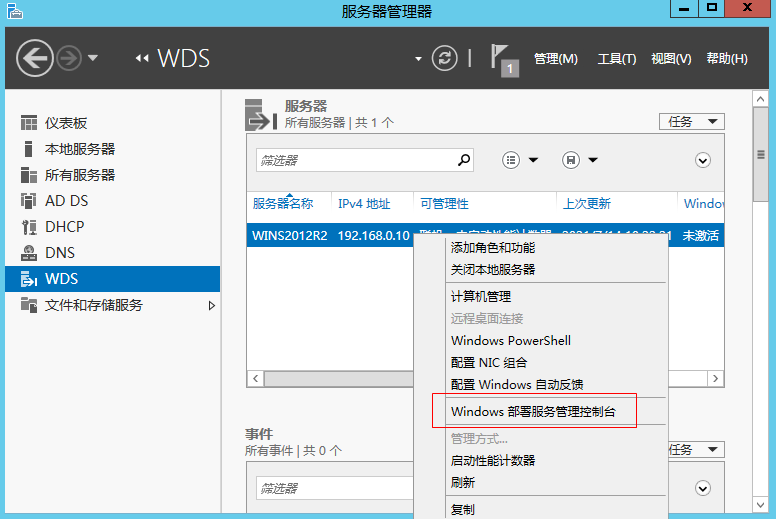Open the 帮助(H) menu
Viewport: 776px width, 519px height.
(727, 59)
